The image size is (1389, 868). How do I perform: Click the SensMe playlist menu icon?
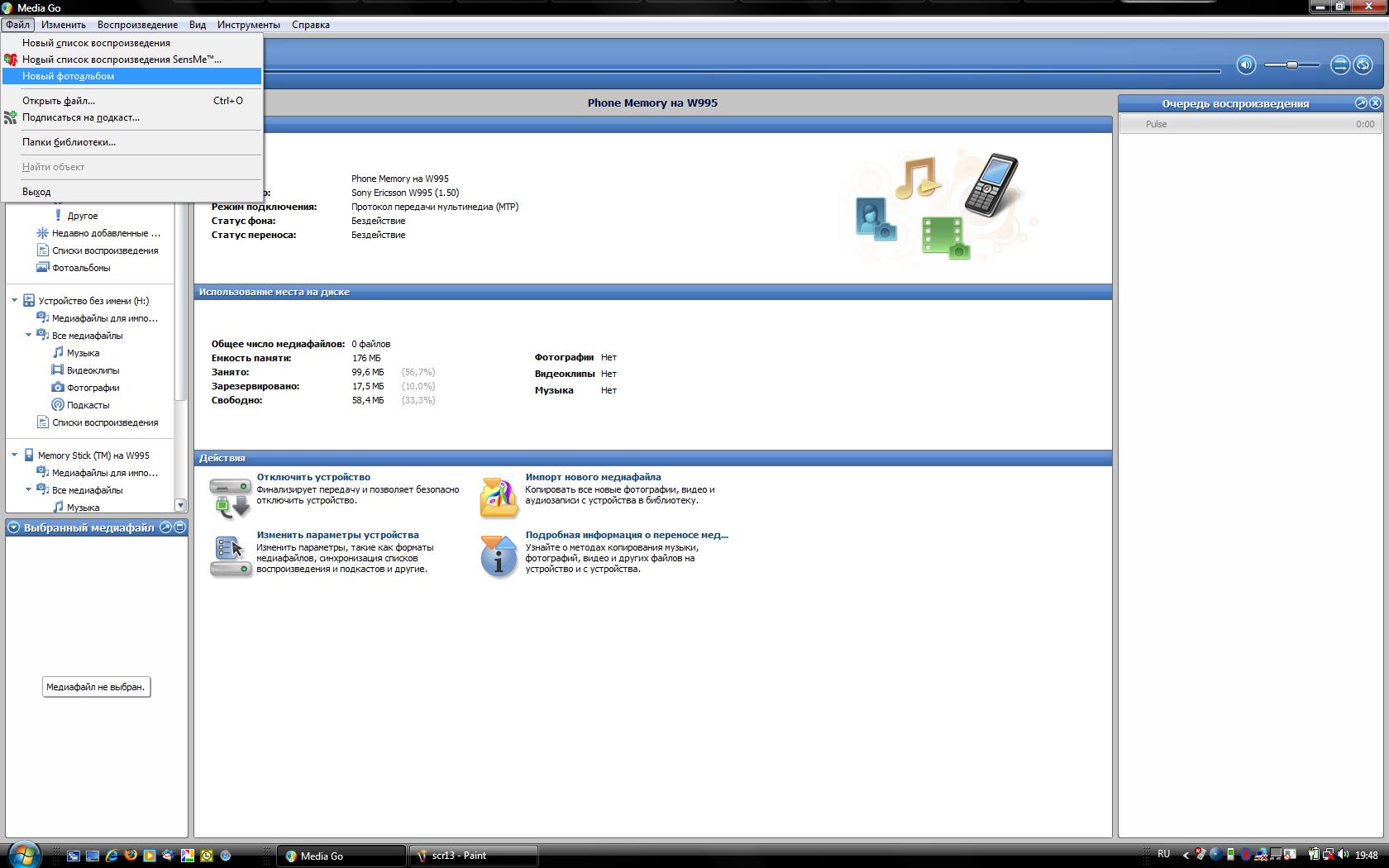(11, 60)
